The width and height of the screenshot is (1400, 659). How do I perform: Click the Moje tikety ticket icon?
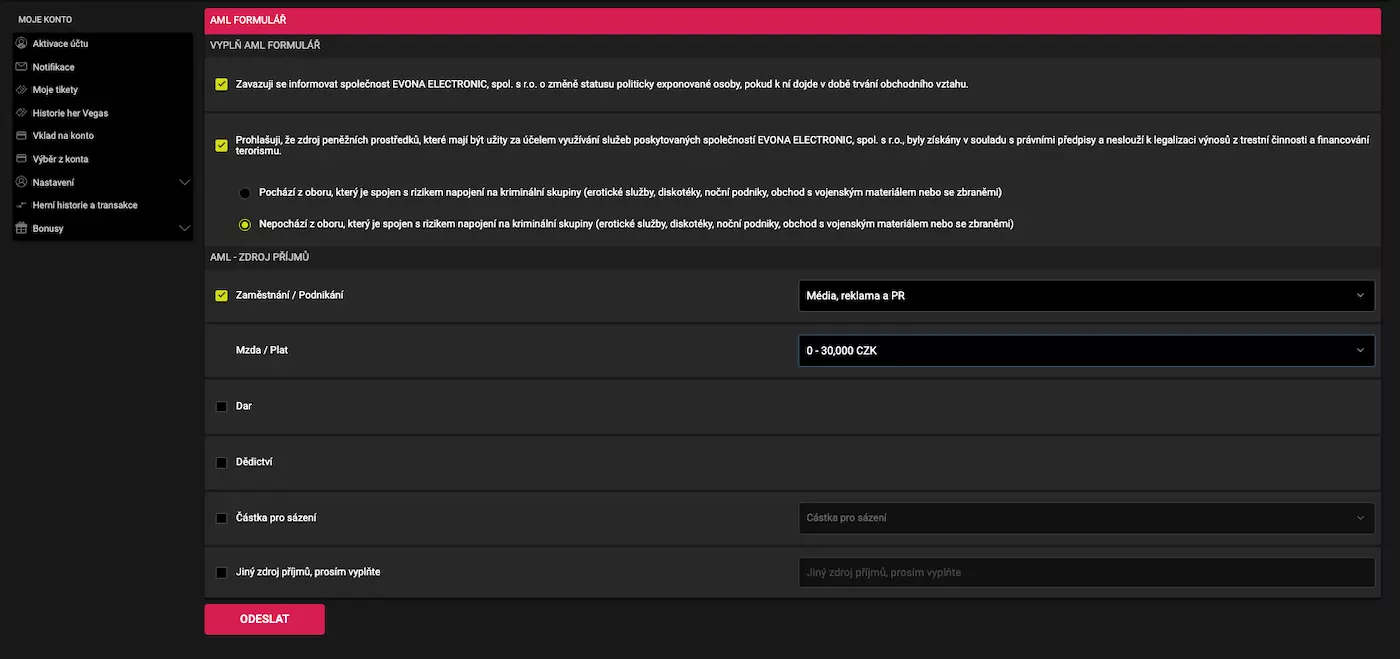tap(22, 90)
